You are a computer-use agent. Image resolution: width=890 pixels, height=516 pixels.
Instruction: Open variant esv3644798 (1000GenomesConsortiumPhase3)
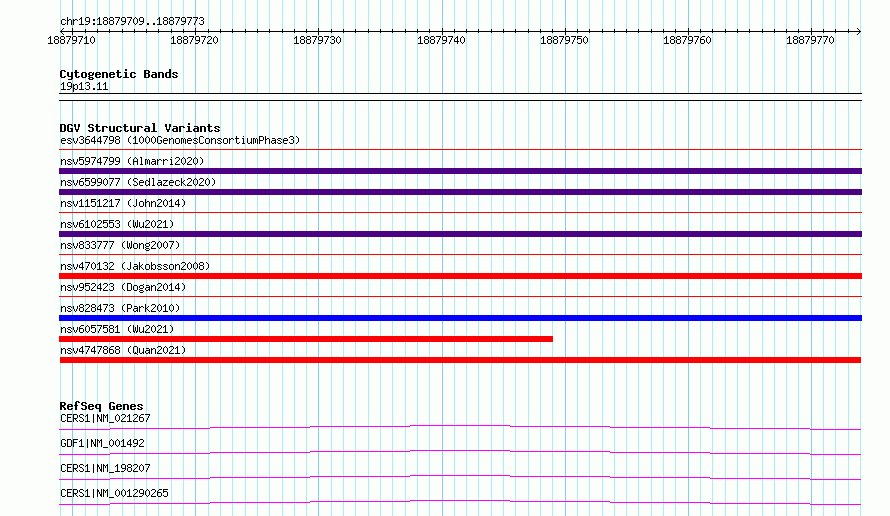180,140
